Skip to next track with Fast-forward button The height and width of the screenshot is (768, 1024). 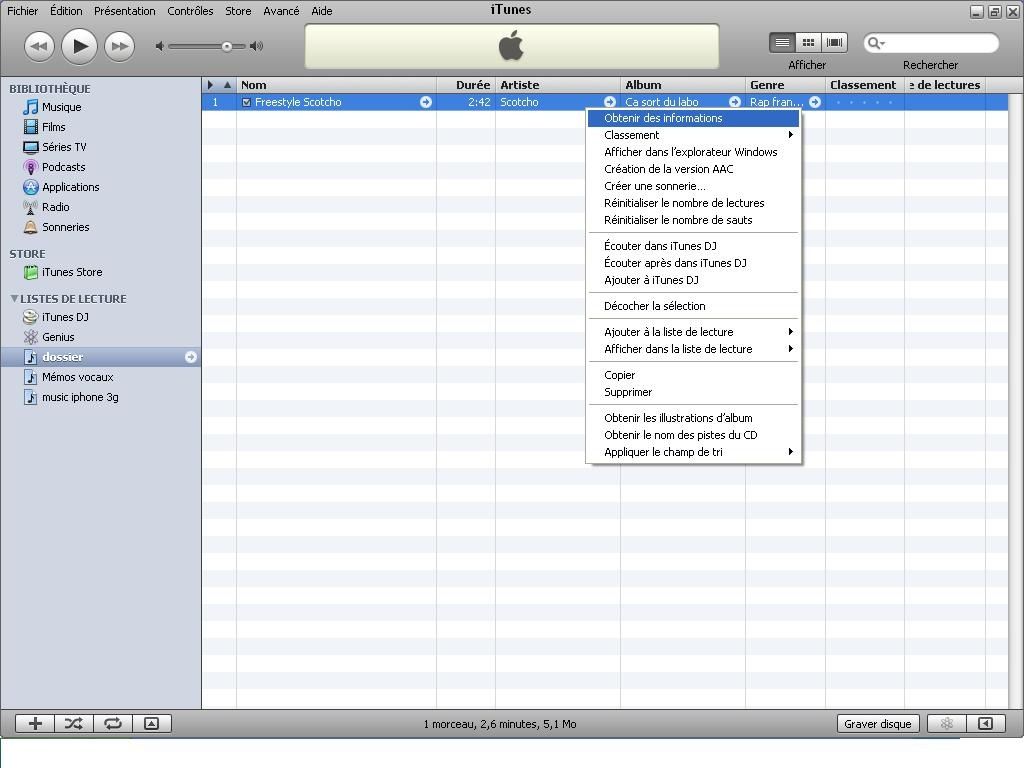pos(120,46)
